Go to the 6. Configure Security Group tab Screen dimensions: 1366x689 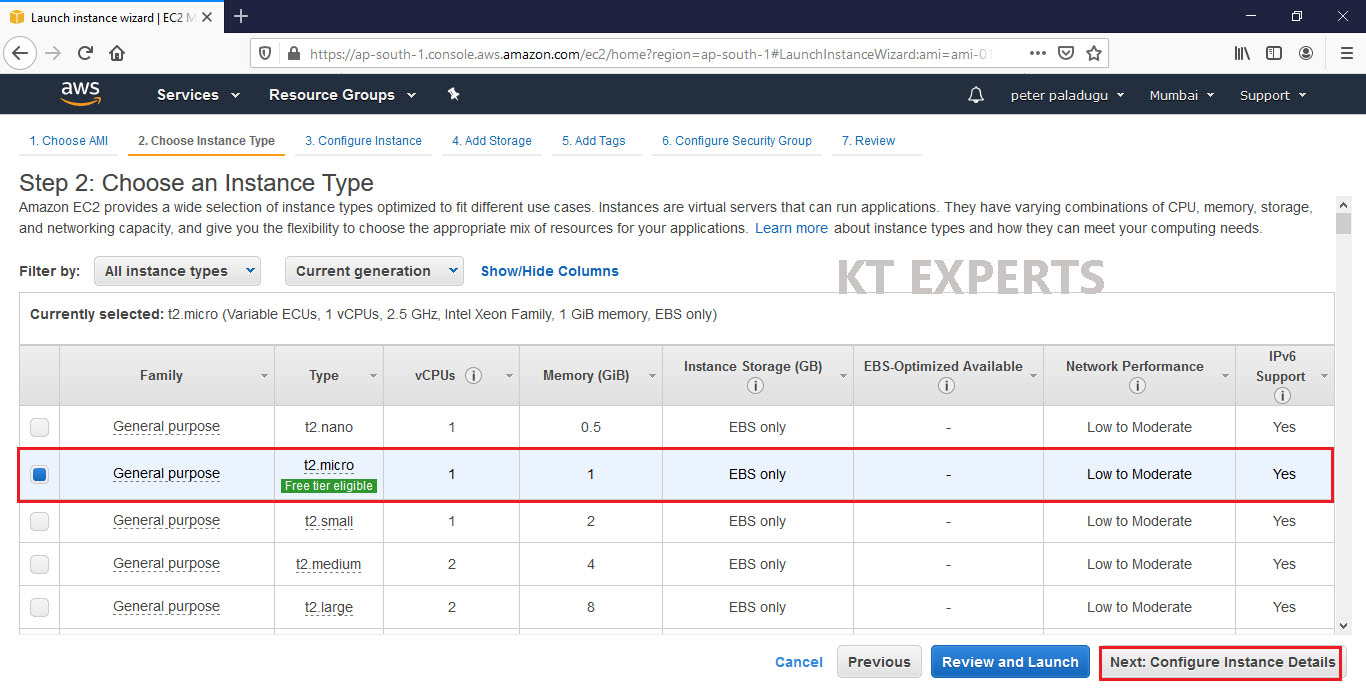pos(736,141)
